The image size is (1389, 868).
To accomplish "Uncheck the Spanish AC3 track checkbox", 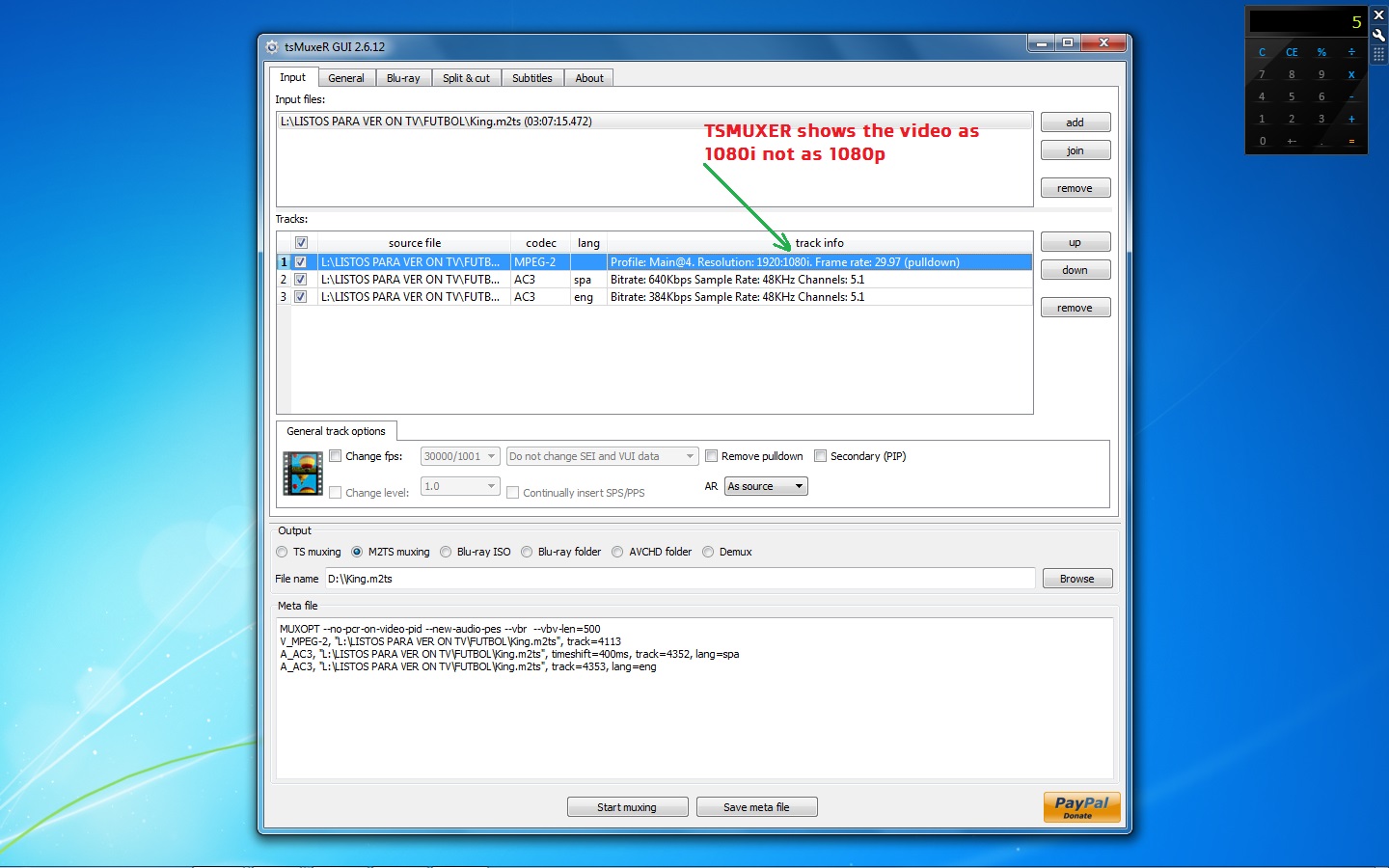I will (x=301, y=280).
